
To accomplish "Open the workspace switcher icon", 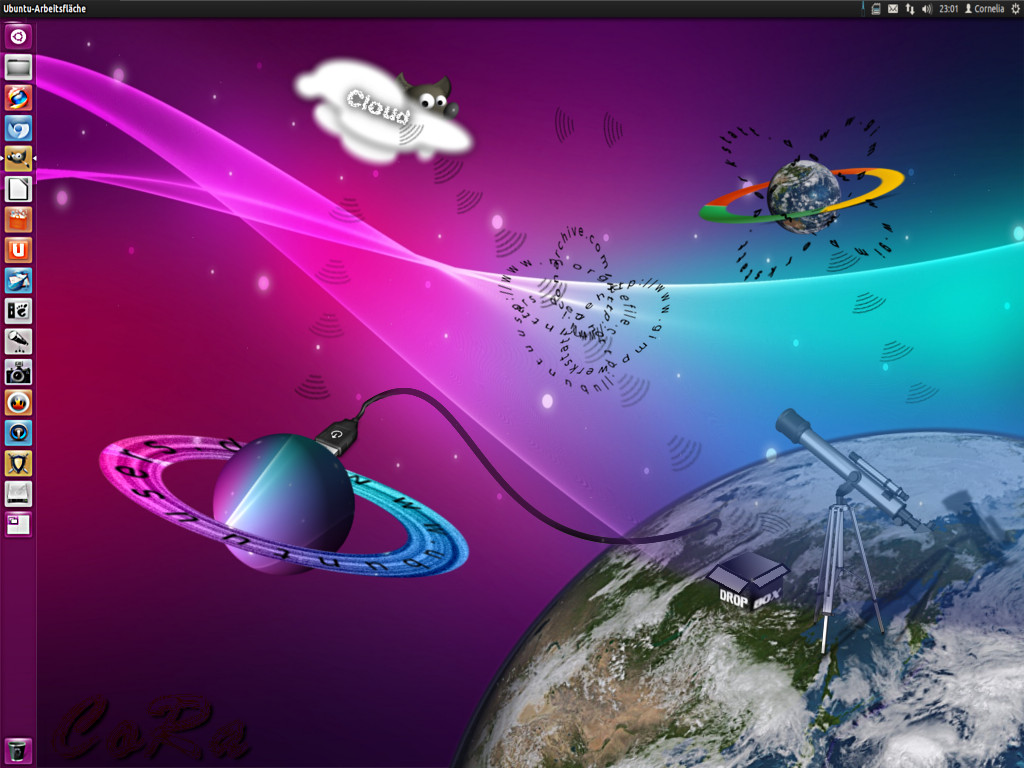I will click(x=18, y=524).
